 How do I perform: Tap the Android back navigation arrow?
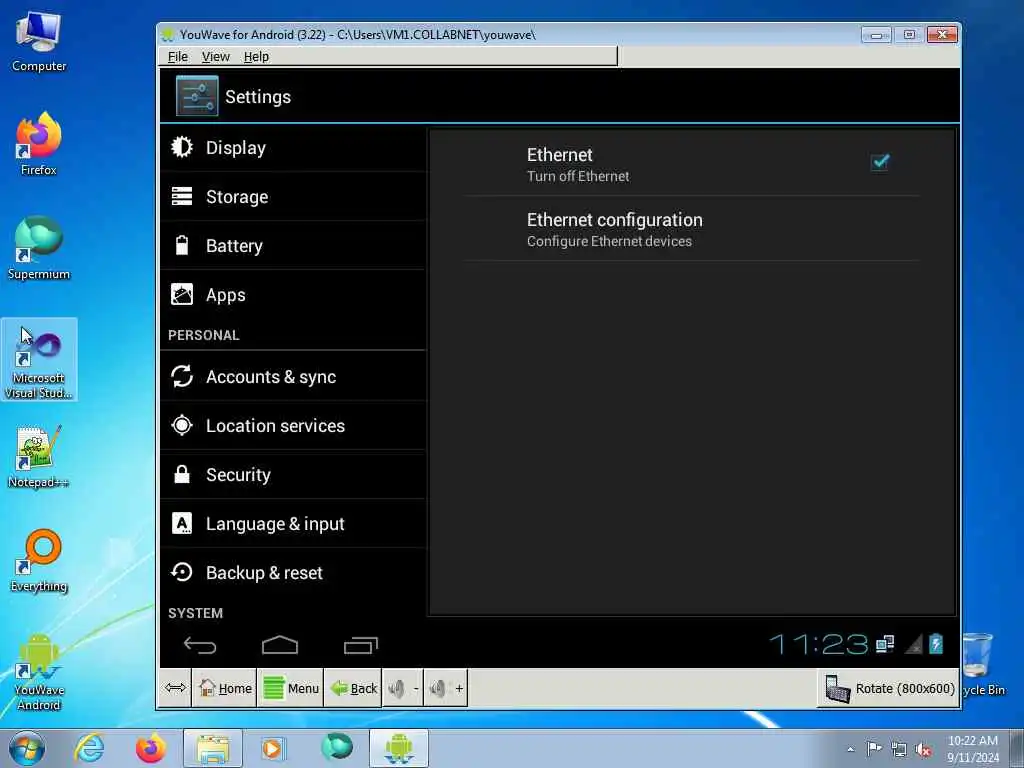coord(200,645)
